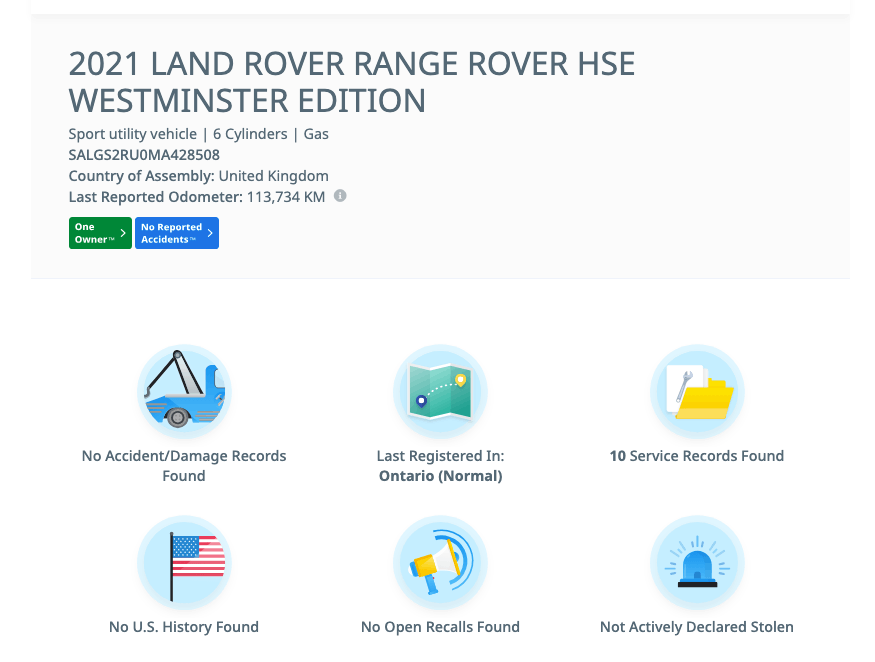The image size is (875, 662).
Task: Open the One Owner badge
Action: click(x=100, y=233)
